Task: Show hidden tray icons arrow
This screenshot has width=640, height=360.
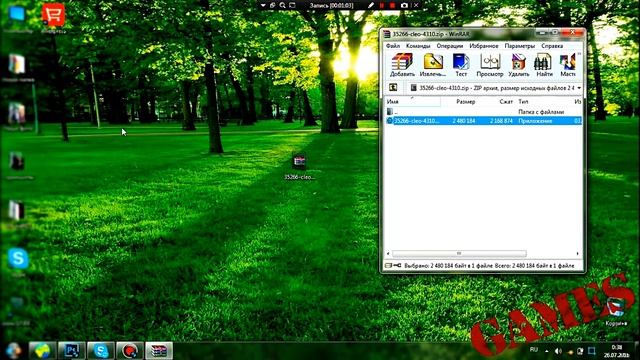Action: tap(547, 351)
